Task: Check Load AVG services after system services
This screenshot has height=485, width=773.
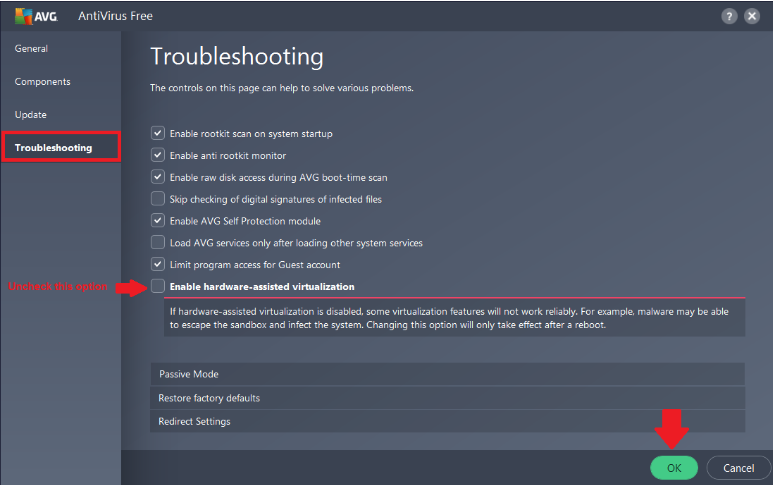Action: tap(158, 242)
